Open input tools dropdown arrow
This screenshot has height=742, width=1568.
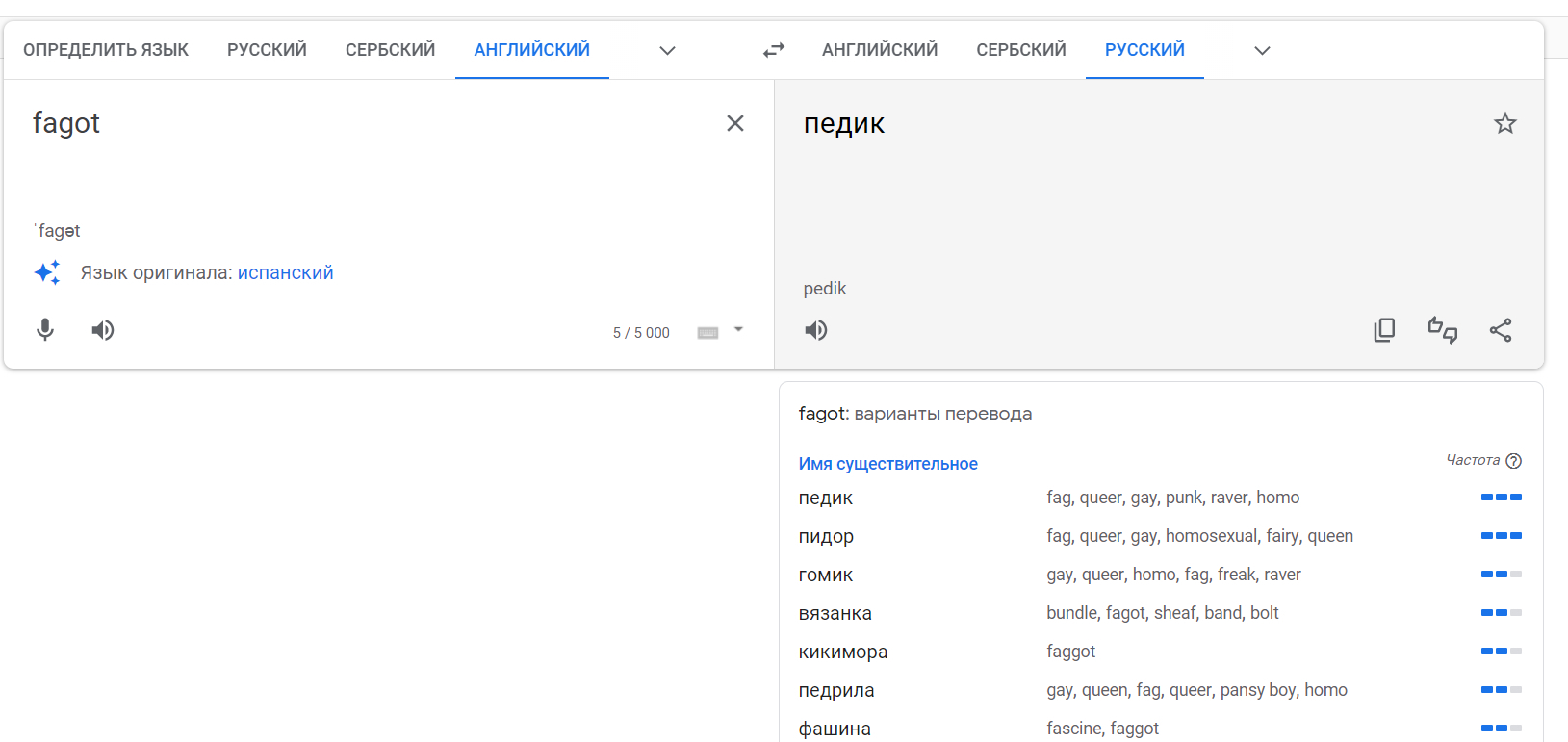tap(738, 330)
